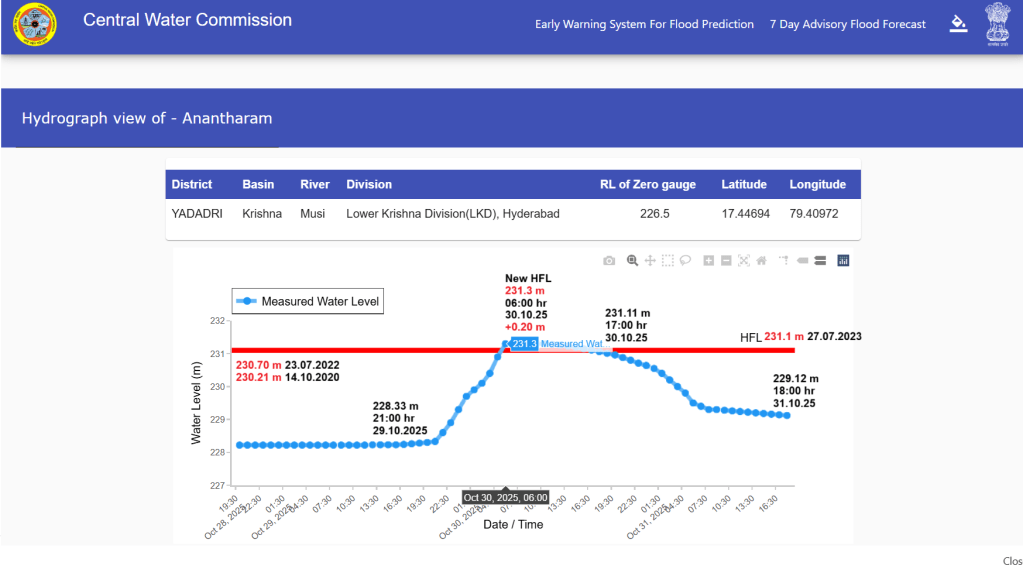Image resolution: width=1023 pixels, height=566 pixels.
Task: Click the Zoom In plus icon
Action: (x=708, y=261)
